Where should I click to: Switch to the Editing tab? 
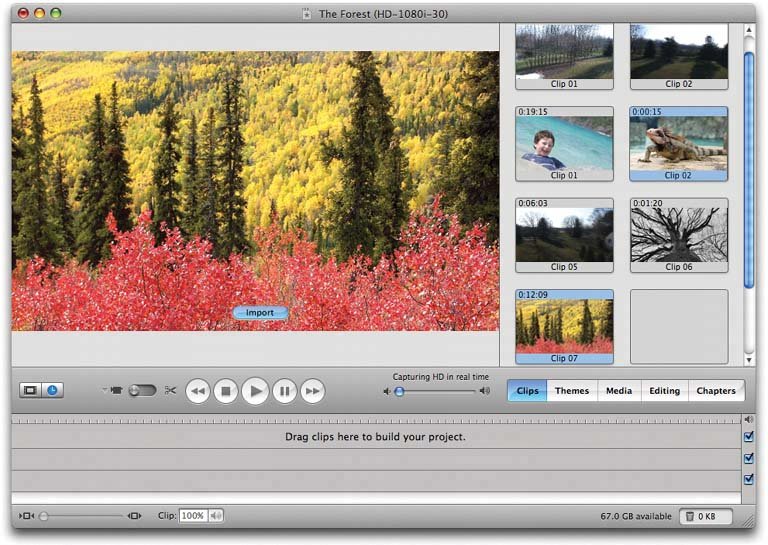click(x=664, y=391)
